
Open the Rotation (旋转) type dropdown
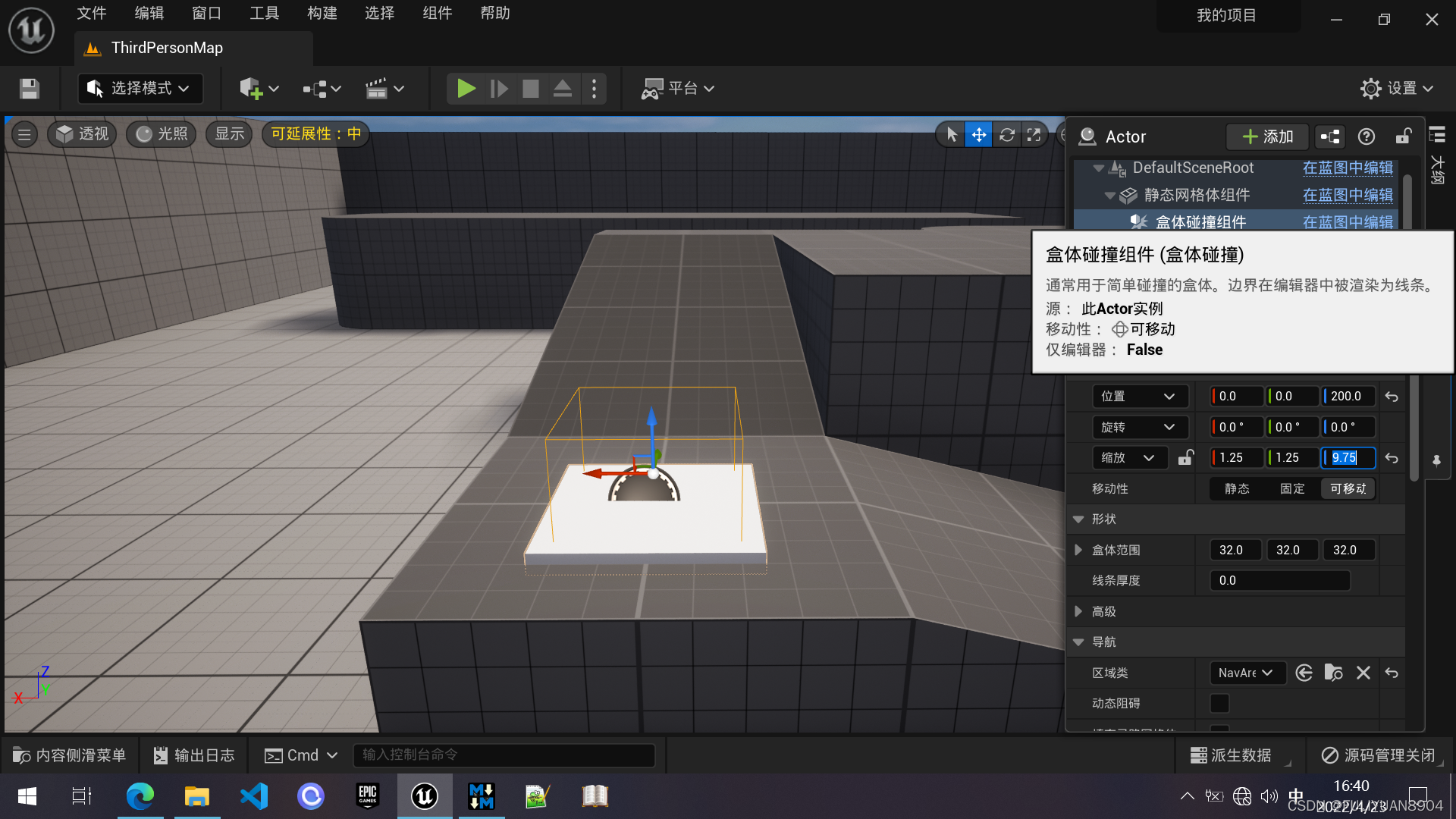(1140, 428)
